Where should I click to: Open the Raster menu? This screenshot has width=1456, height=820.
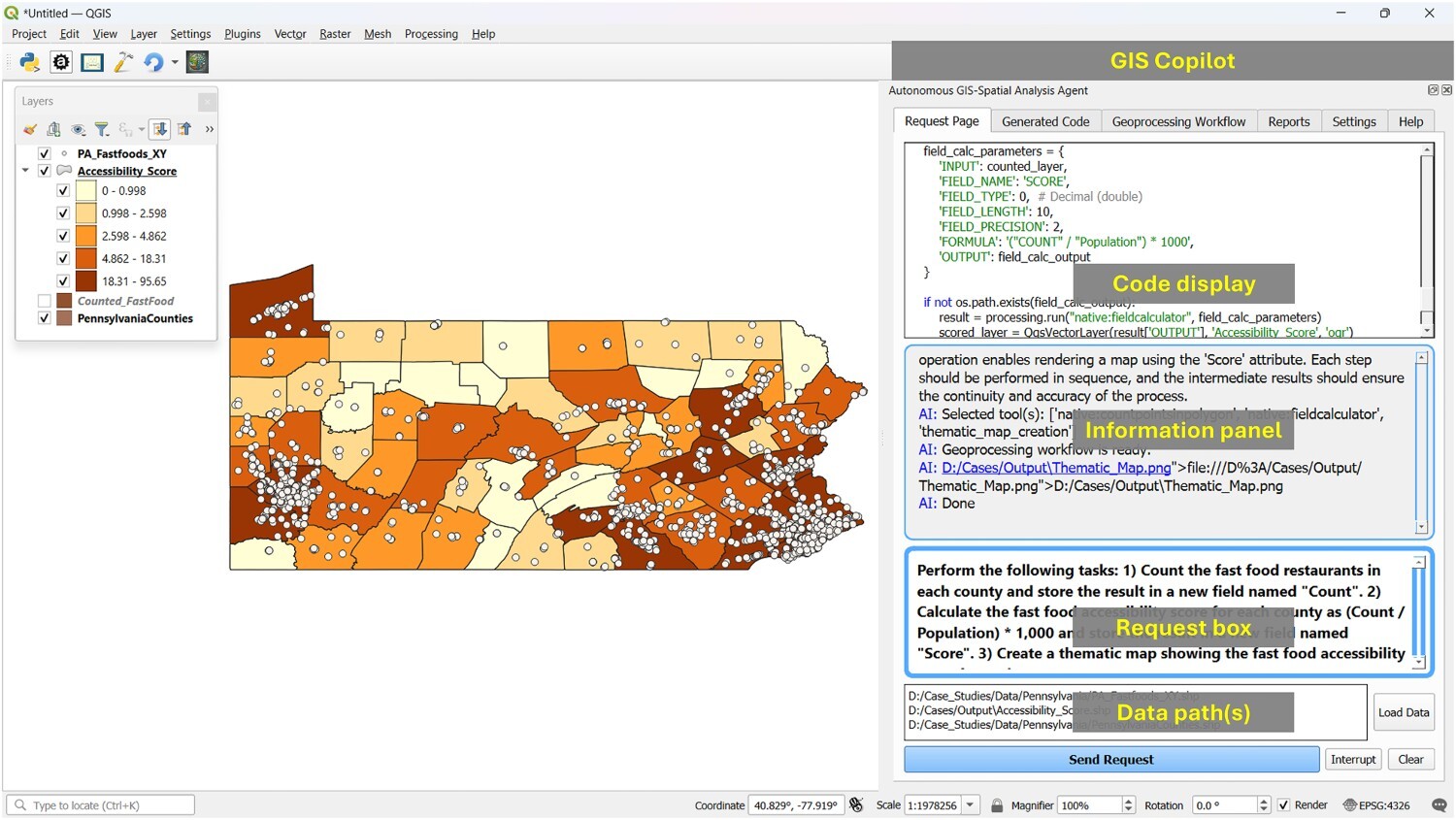pos(335,34)
